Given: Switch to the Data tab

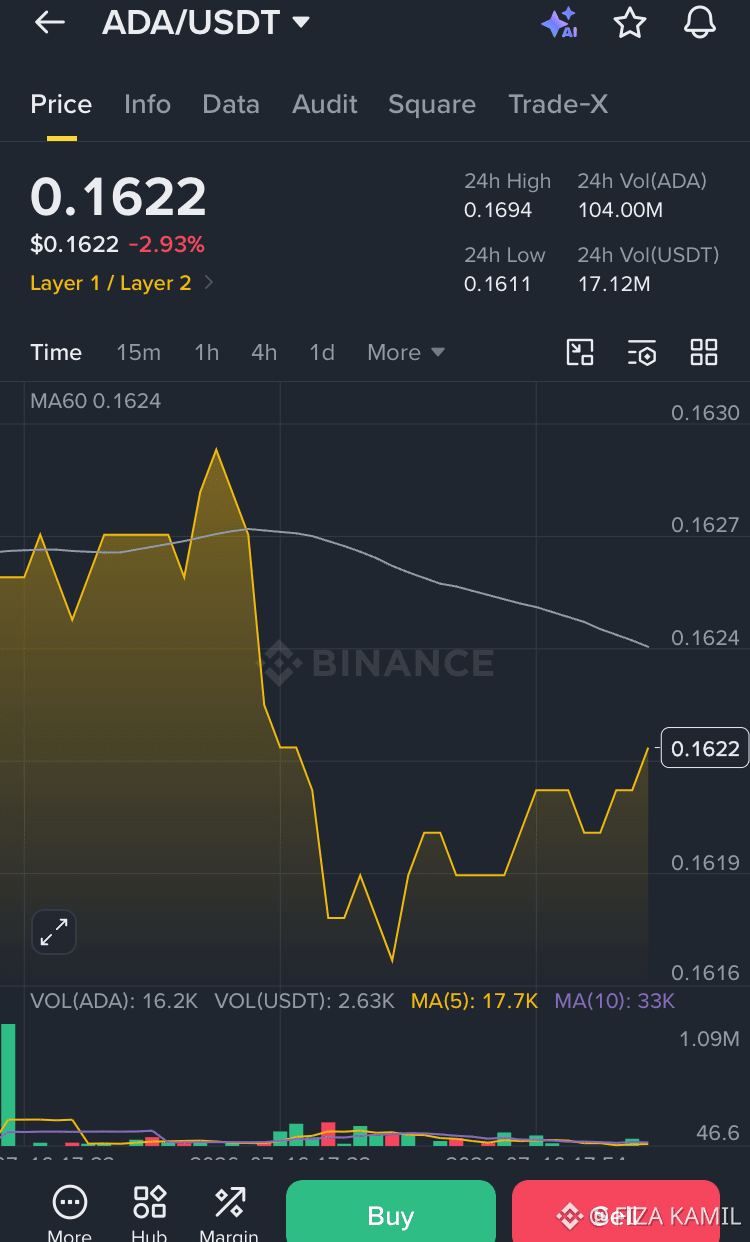Looking at the screenshot, I should click(x=231, y=104).
